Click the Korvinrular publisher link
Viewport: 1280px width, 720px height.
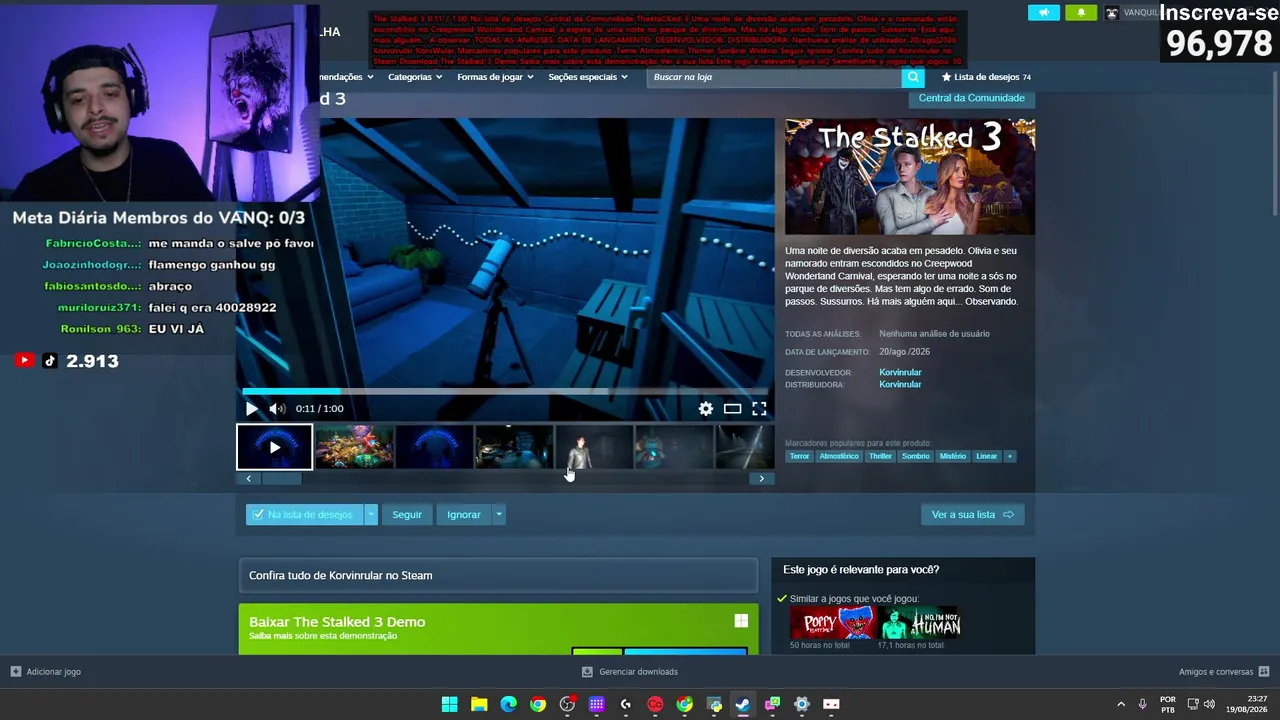coord(900,385)
